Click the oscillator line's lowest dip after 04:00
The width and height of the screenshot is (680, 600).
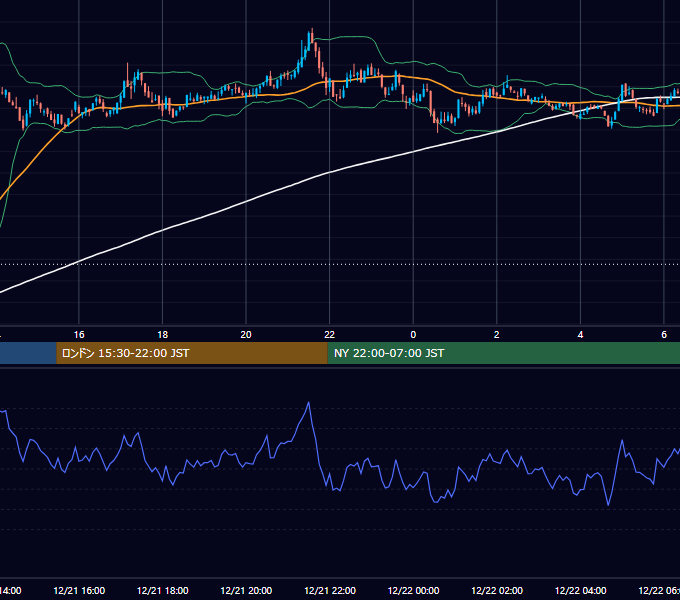pos(608,505)
